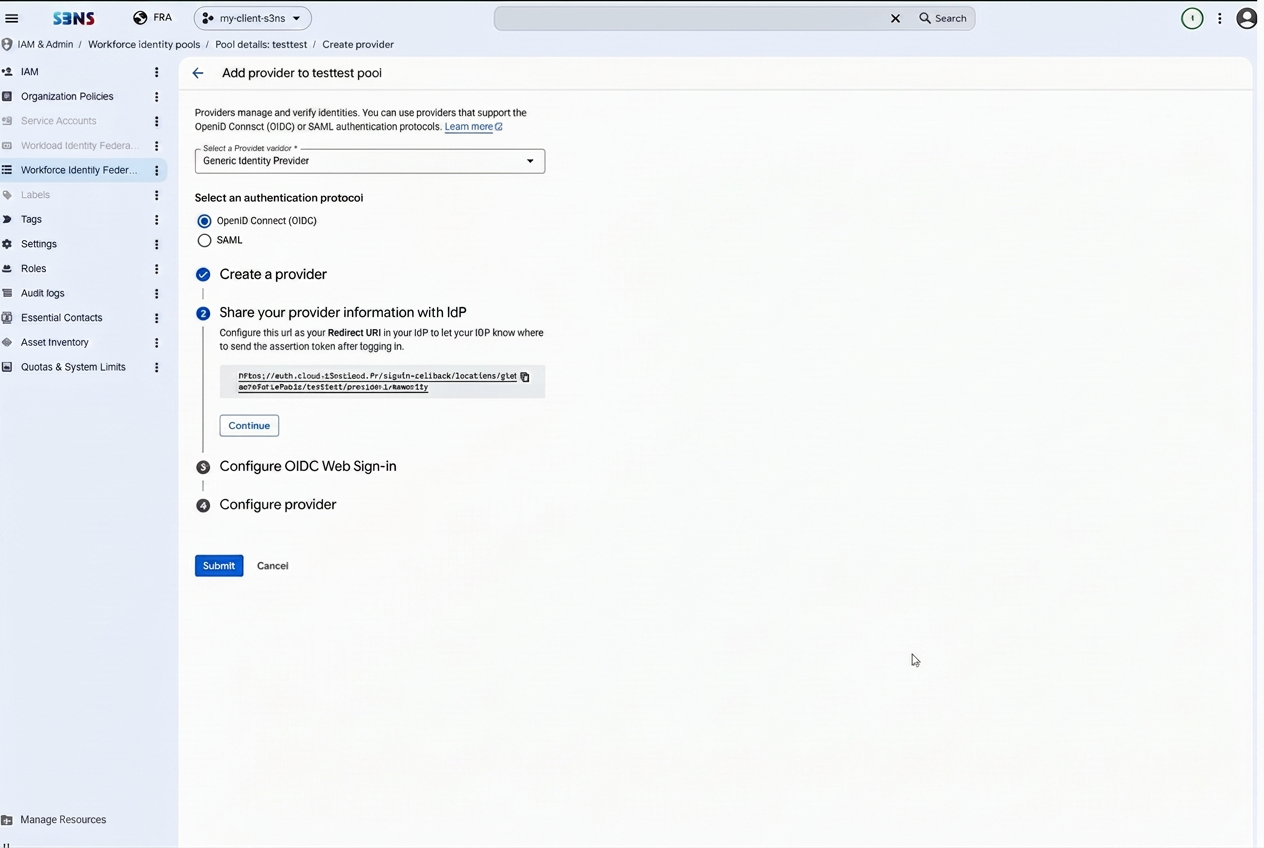The height and width of the screenshot is (848, 1264).
Task: Click the Submit button
Action: coord(219,566)
